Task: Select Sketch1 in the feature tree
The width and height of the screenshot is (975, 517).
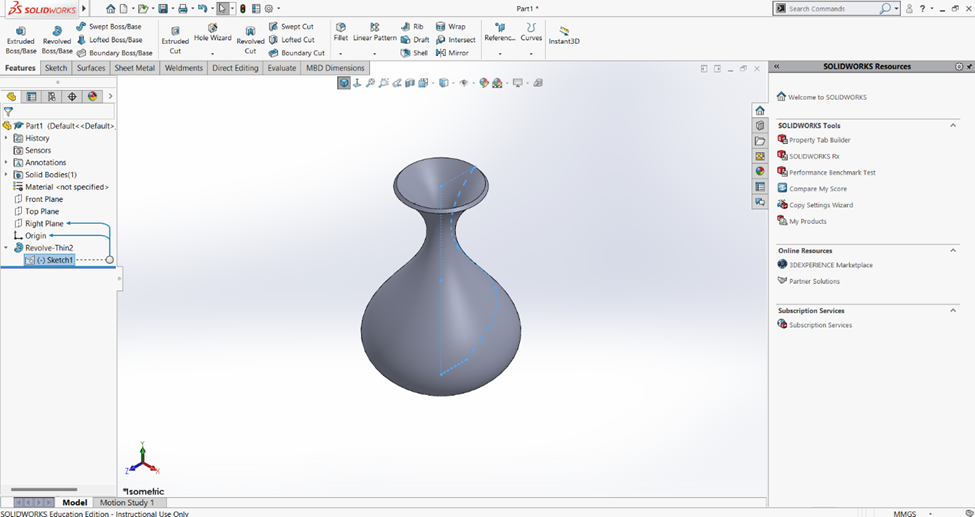Action: (x=50, y=260)
